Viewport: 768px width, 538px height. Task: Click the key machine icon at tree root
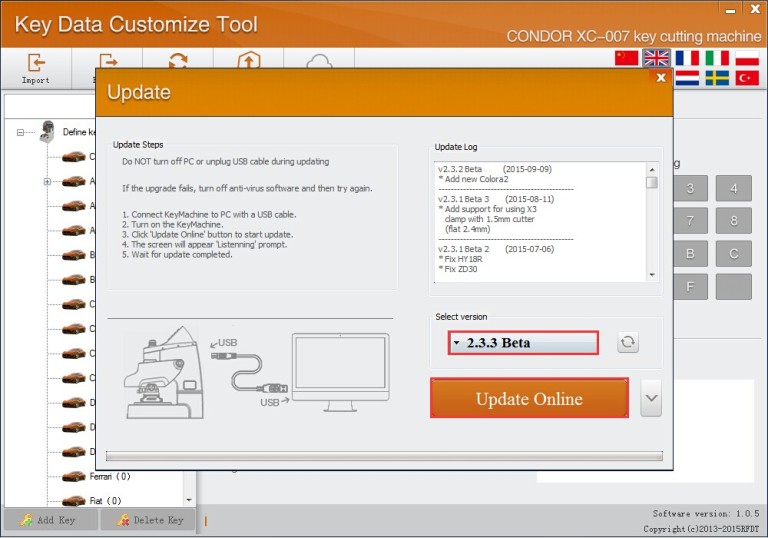[47, 131]
